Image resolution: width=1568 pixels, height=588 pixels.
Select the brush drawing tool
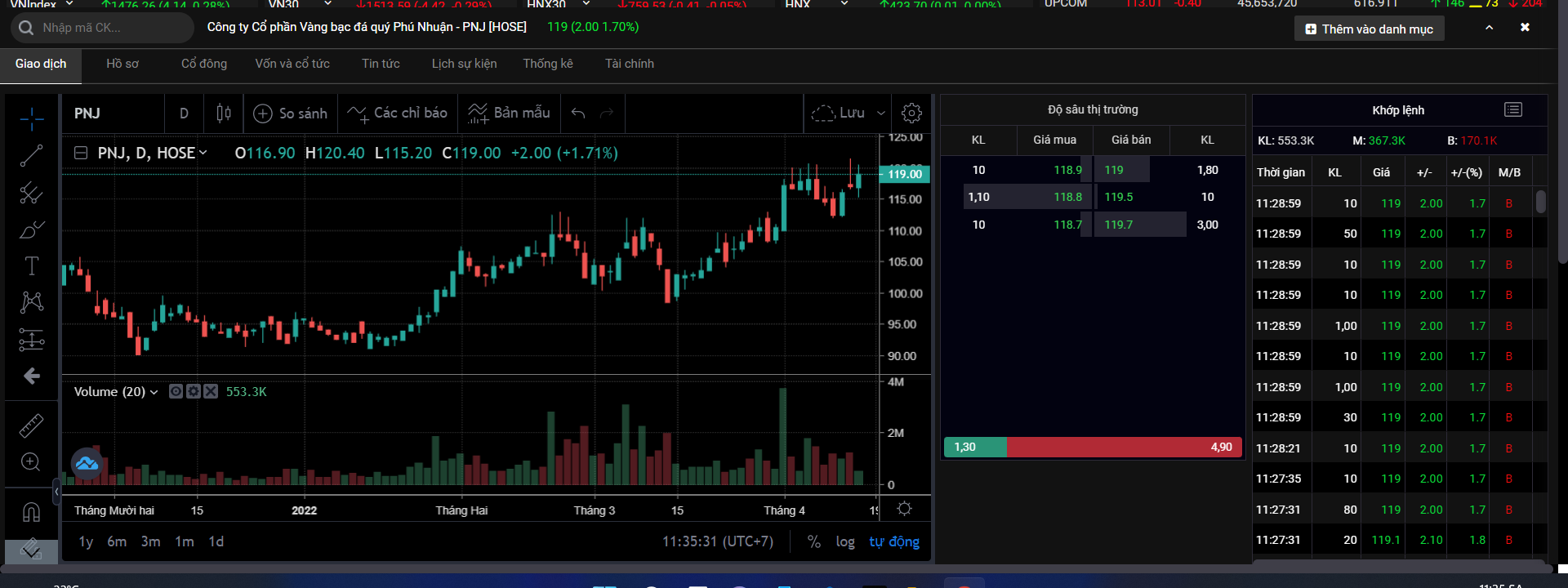[x=32, y=229]
